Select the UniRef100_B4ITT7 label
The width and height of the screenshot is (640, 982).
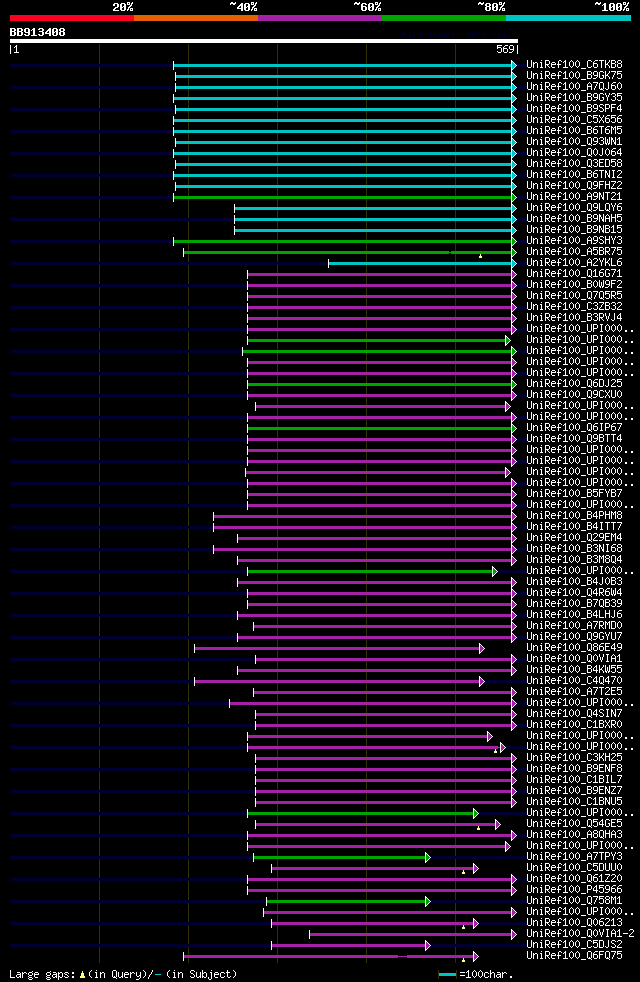pos(574,527)
